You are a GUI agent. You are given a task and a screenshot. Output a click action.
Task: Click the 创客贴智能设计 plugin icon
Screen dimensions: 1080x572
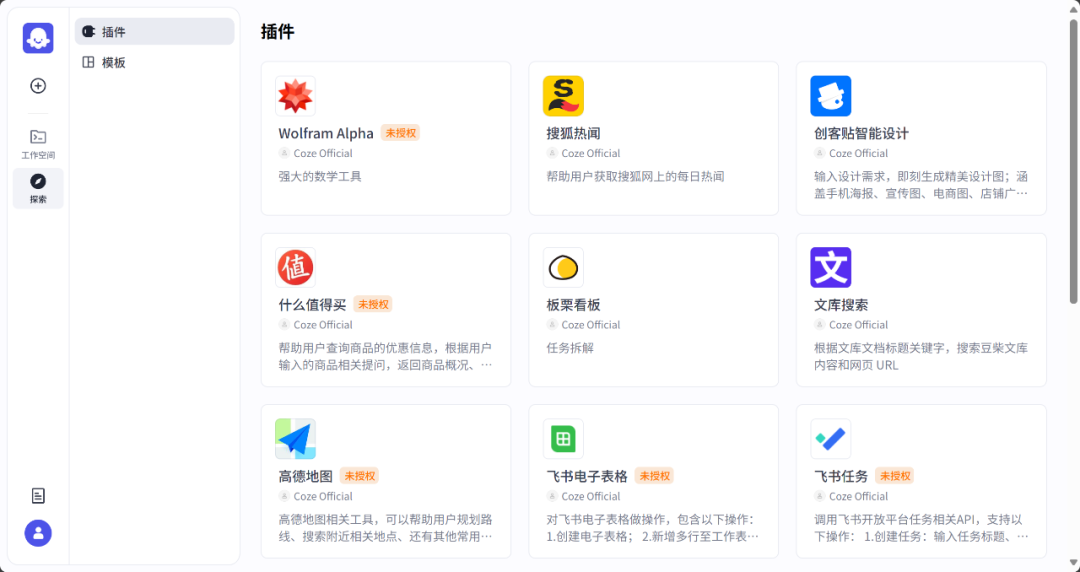point(831,96)
